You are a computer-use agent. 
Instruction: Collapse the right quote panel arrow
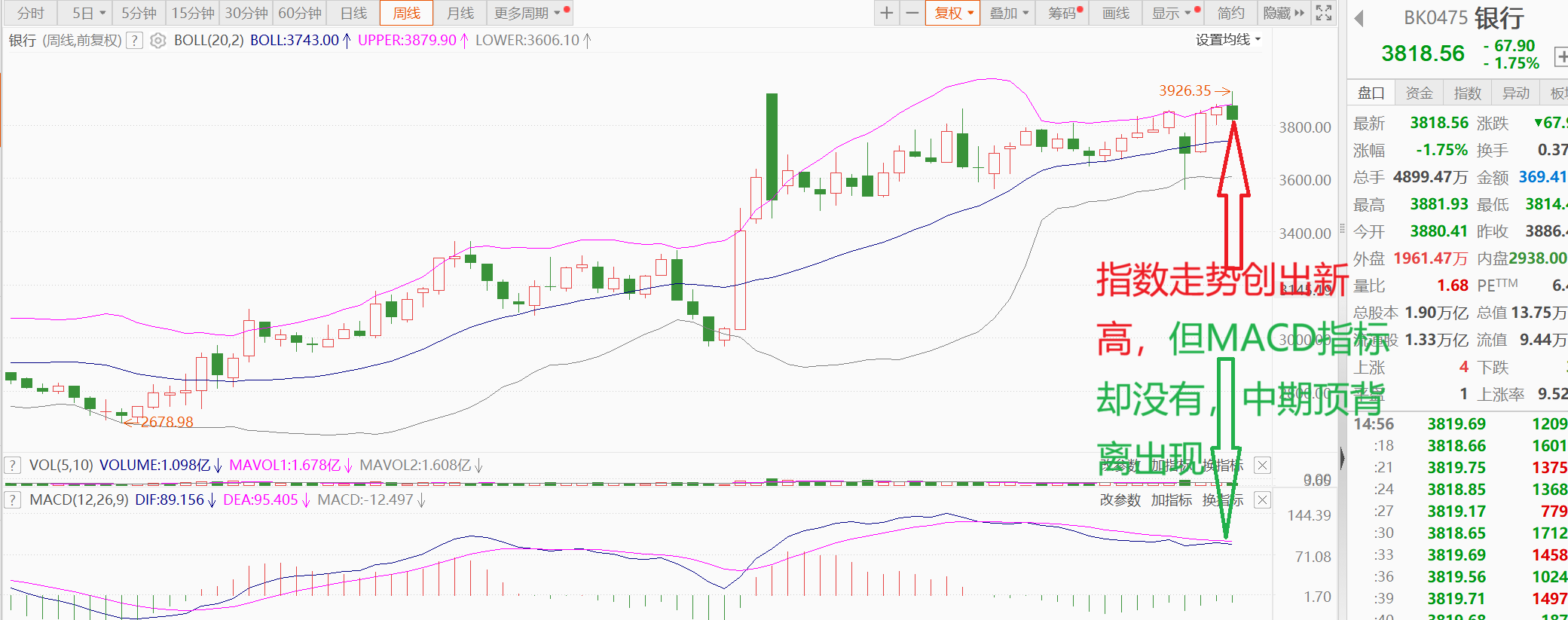tap(1341, 457)
